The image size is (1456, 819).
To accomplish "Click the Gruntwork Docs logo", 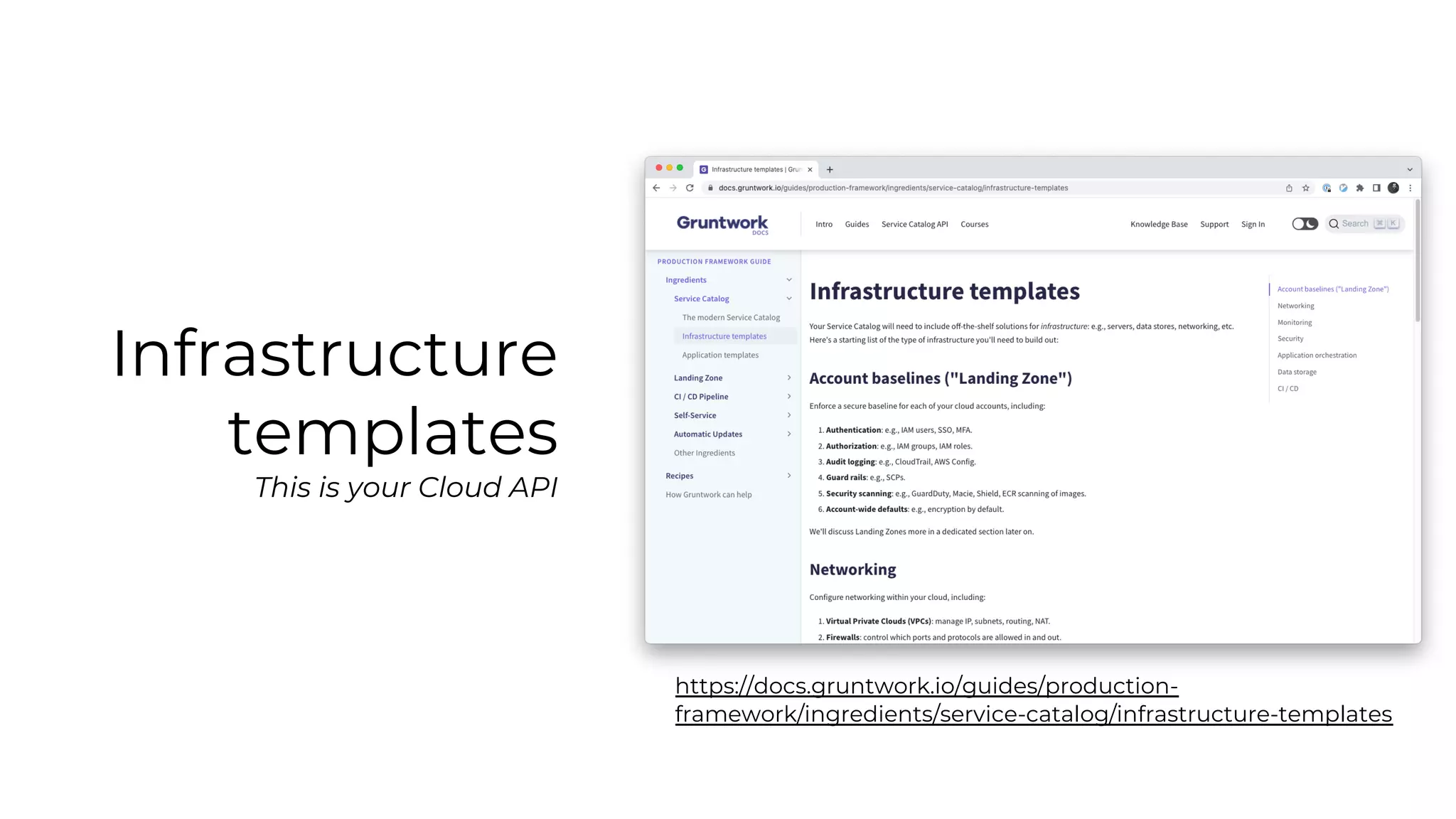I will pos(722,224).
